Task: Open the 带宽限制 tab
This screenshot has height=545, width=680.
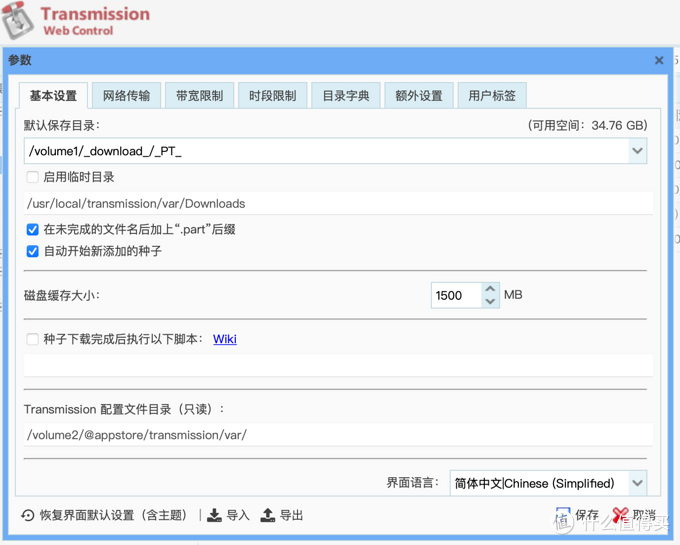Action: pyautogui.click(x=199, y=95)
